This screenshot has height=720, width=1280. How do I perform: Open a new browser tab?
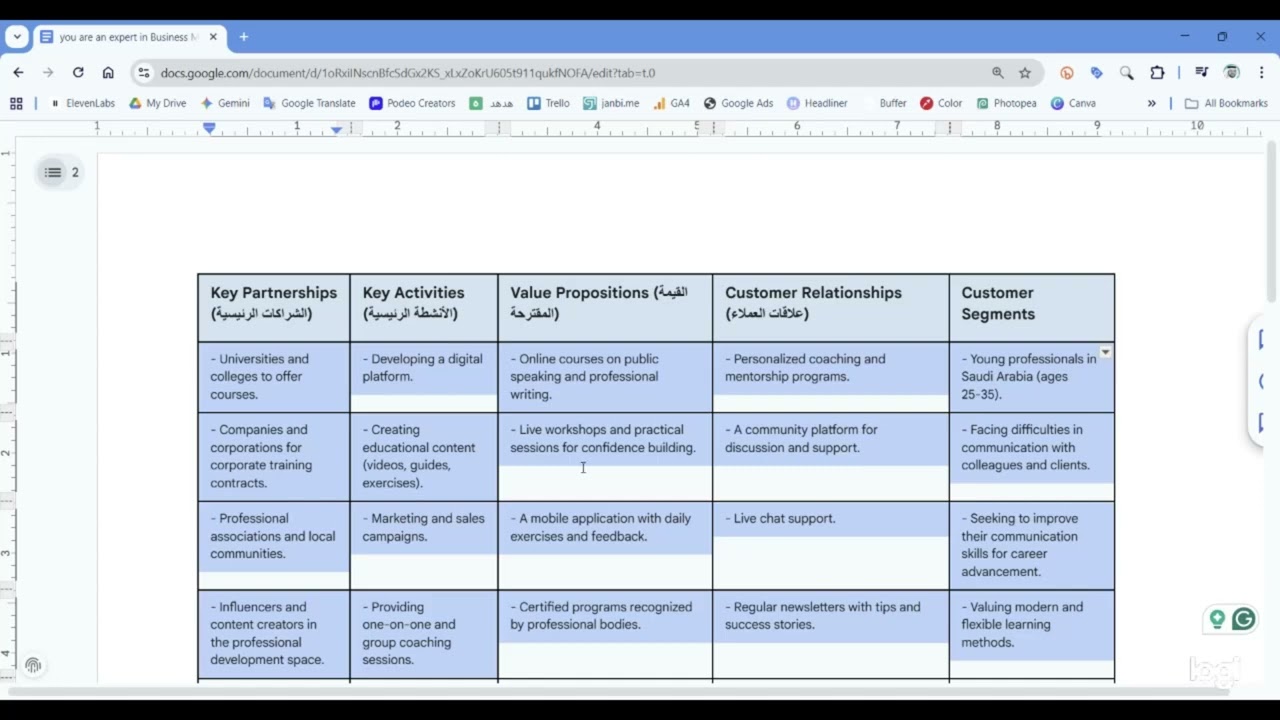pos(243,37)
